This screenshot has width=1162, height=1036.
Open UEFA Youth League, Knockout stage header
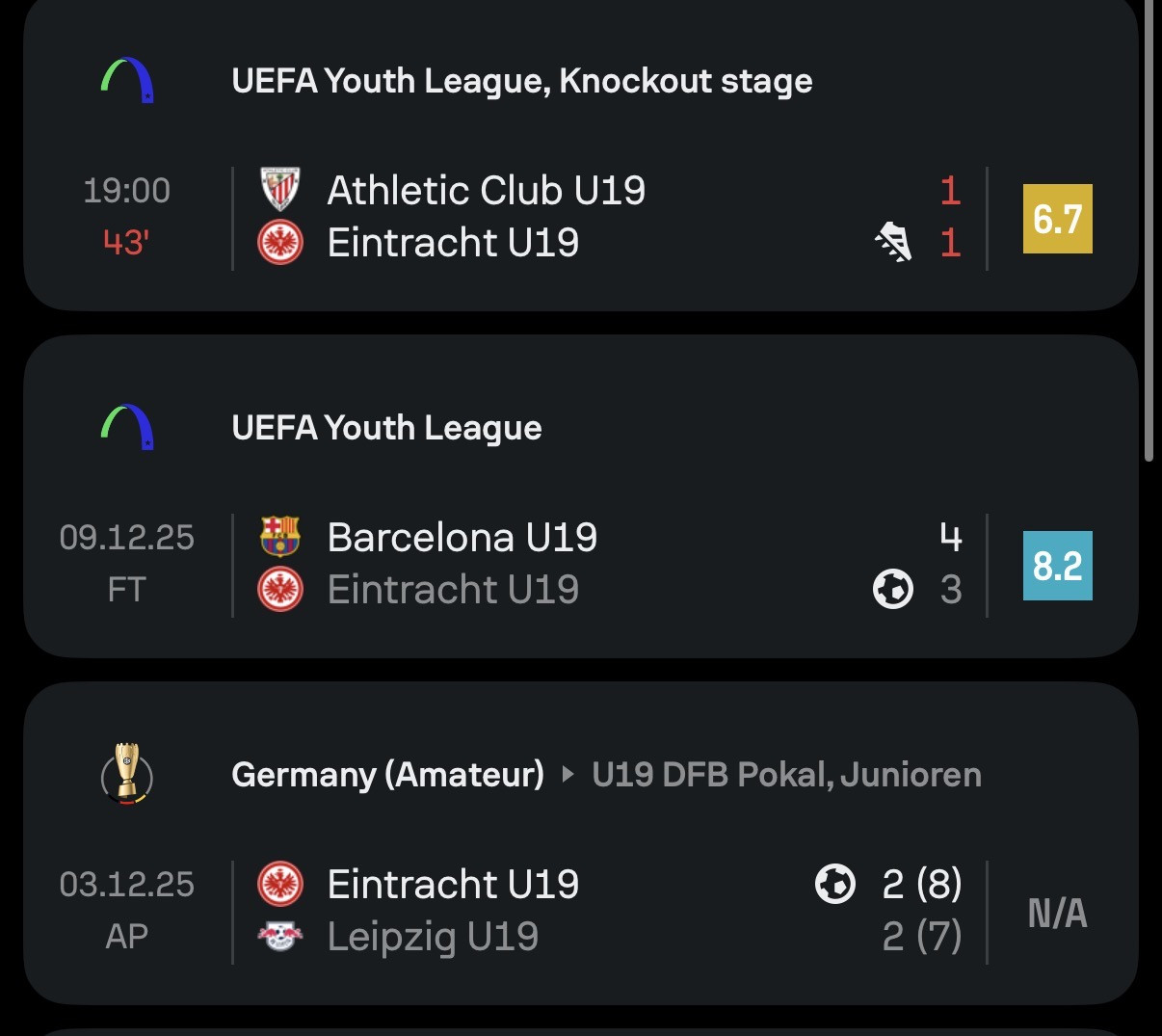[521, 82]
